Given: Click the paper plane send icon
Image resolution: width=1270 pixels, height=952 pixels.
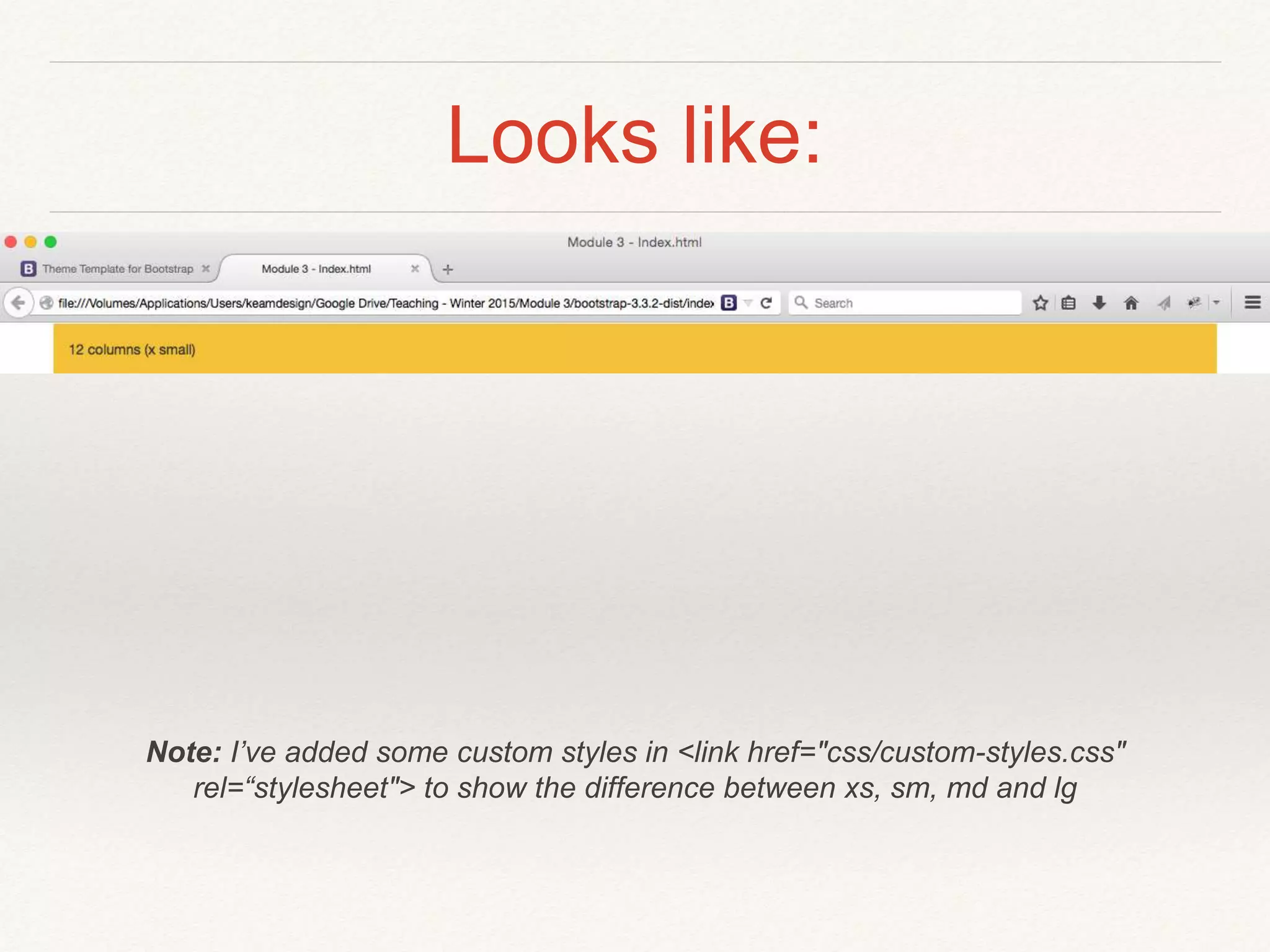Looking at the screenshot, I should [x=1164, y=302].
